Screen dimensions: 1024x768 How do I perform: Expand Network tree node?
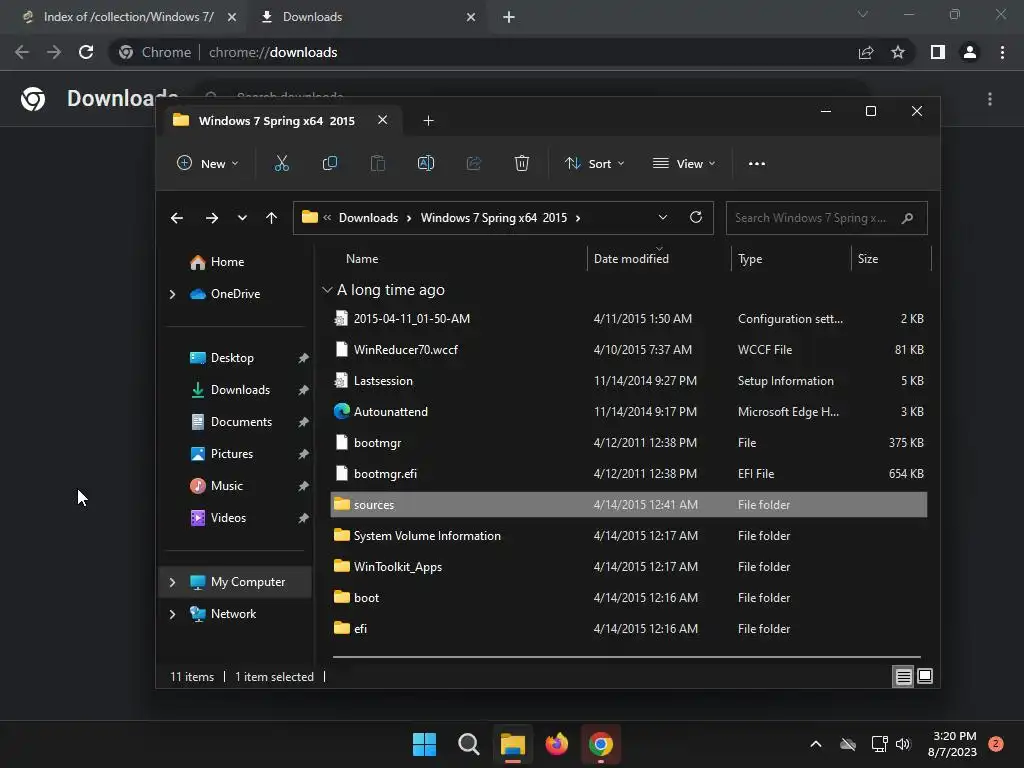click(x=172, y=614)
